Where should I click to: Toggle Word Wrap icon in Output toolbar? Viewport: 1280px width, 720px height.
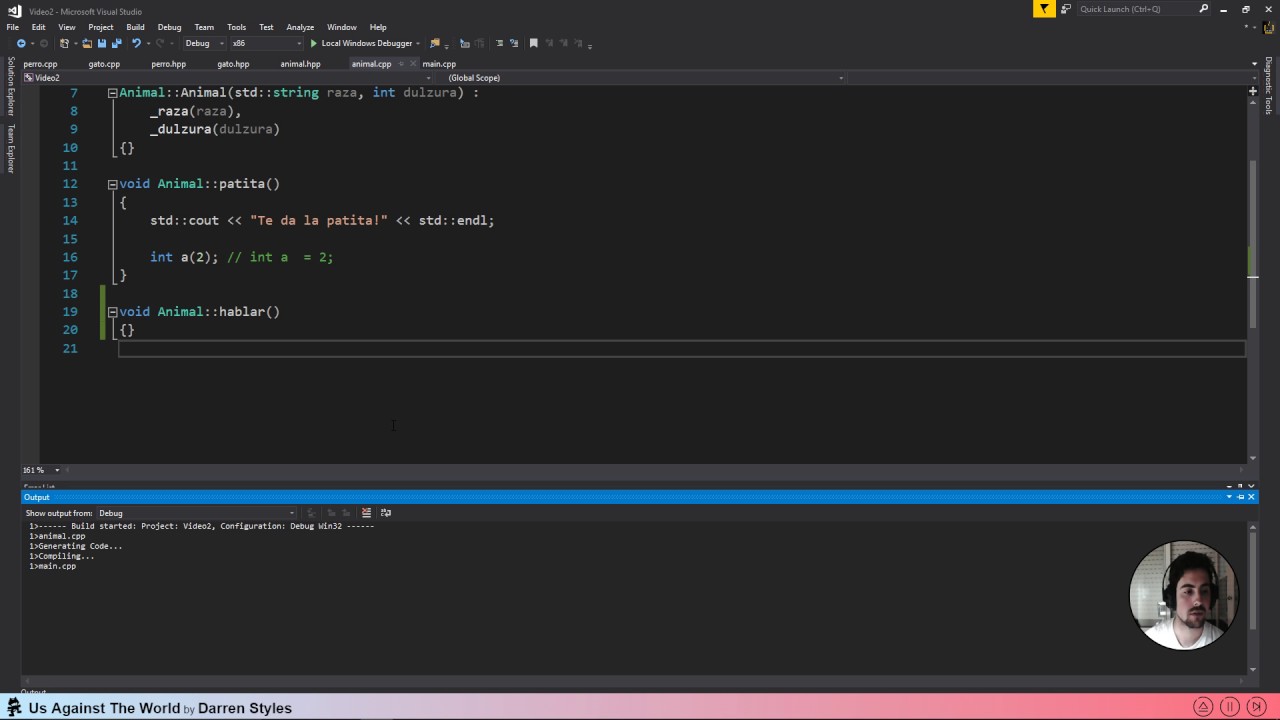click(x=386, y=513)
